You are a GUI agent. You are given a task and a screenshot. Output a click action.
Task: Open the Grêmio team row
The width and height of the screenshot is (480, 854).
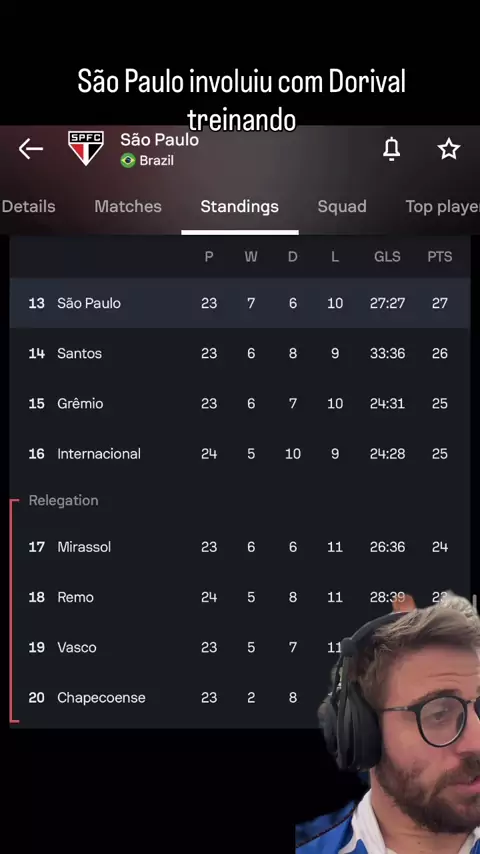240,404
